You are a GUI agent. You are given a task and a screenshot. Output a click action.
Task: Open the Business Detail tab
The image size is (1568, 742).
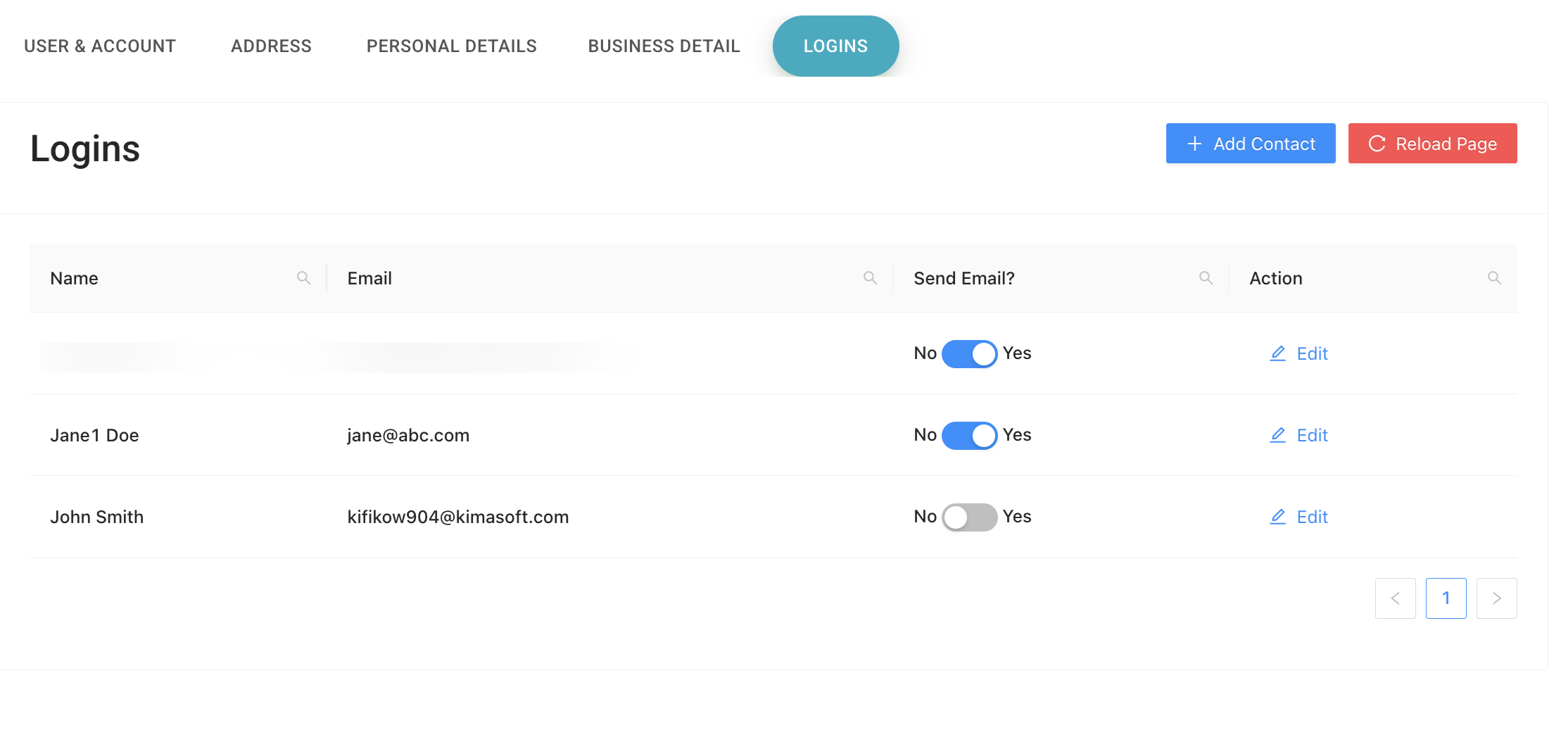tap(664, 46)
